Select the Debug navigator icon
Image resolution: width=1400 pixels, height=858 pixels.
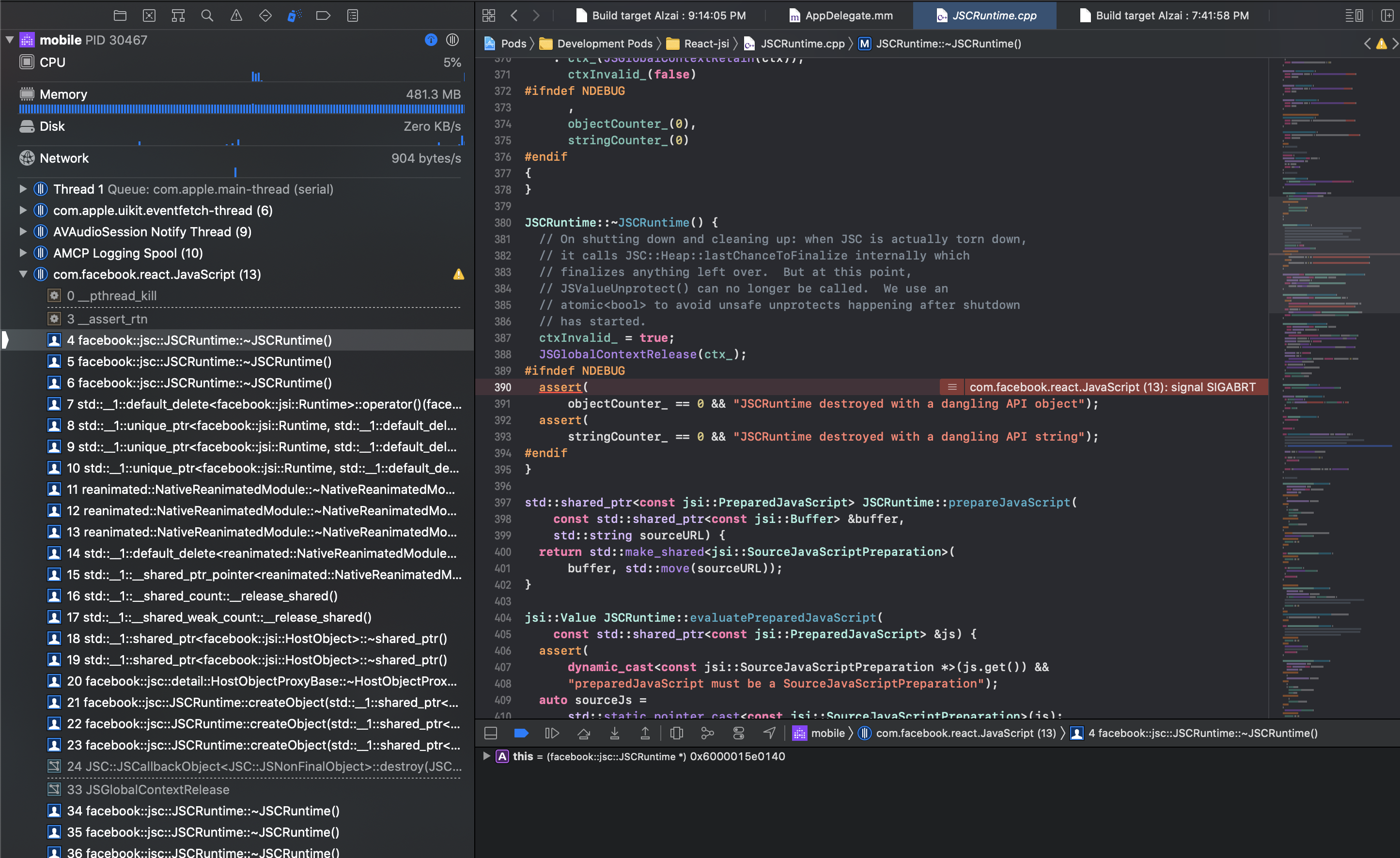pyautogui.click(x=294, y=15)
